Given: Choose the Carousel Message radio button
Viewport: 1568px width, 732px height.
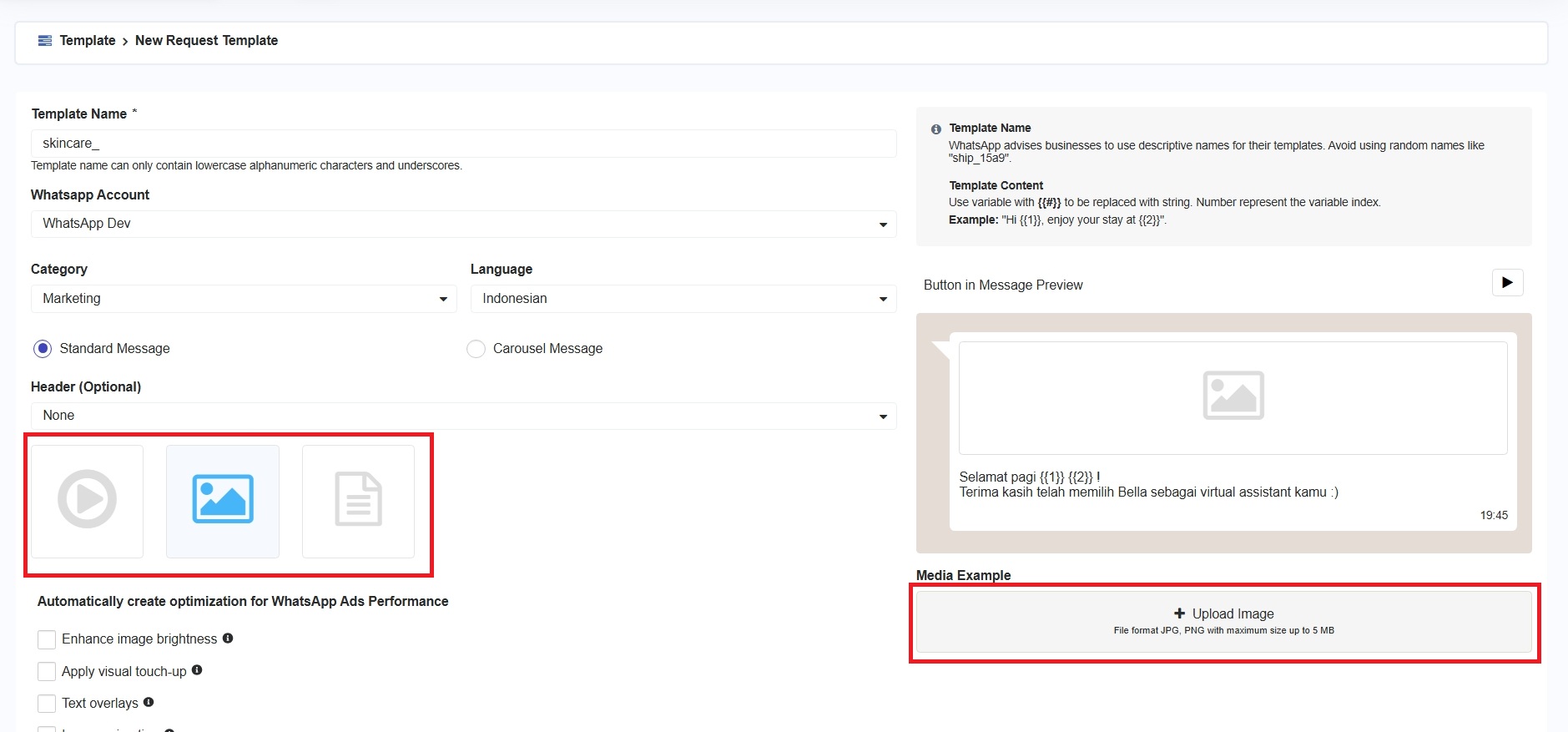Looking at the screenshot, I should [x=476, y=349].
